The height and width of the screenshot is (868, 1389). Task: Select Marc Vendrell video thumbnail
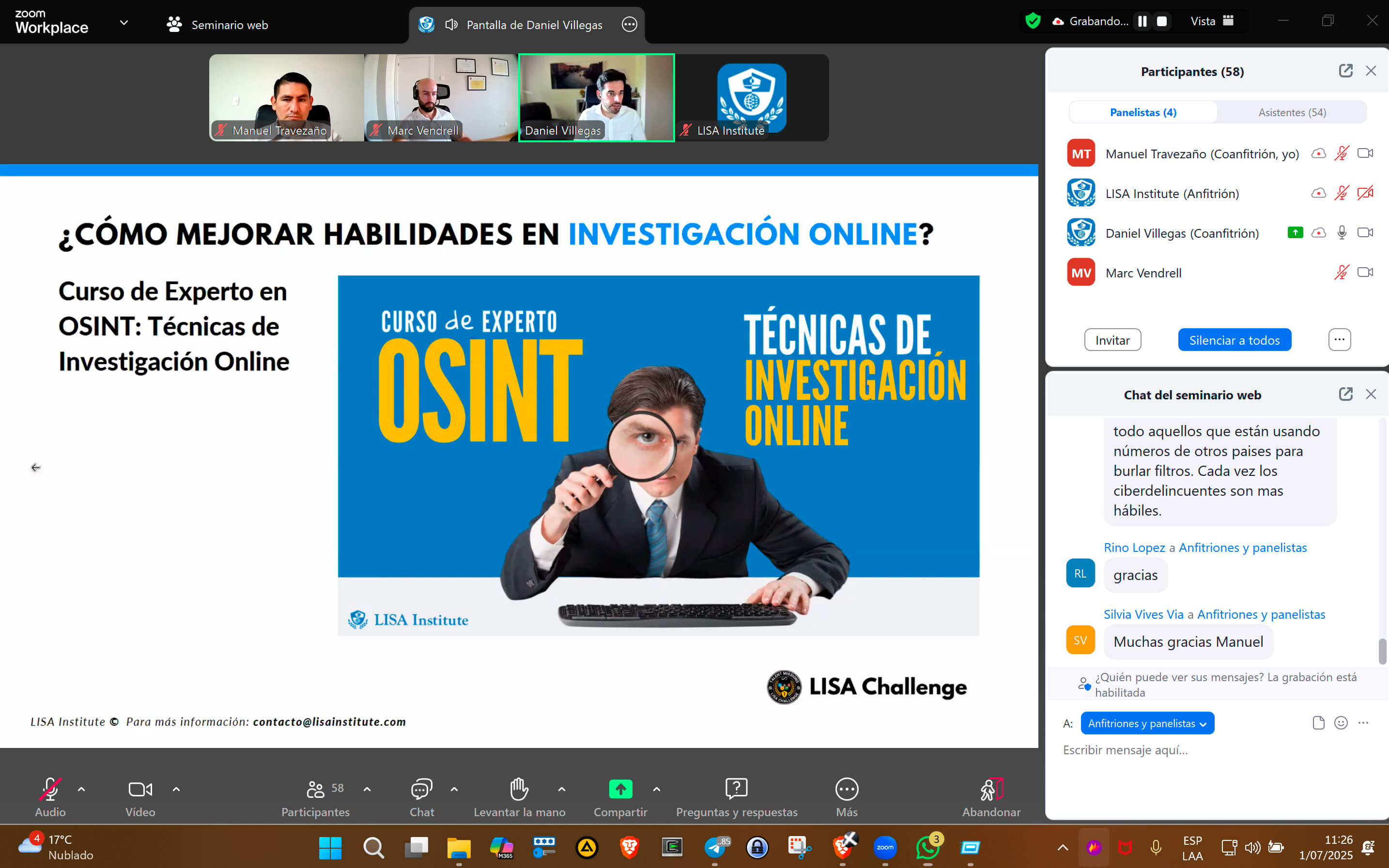click(441, 98)
